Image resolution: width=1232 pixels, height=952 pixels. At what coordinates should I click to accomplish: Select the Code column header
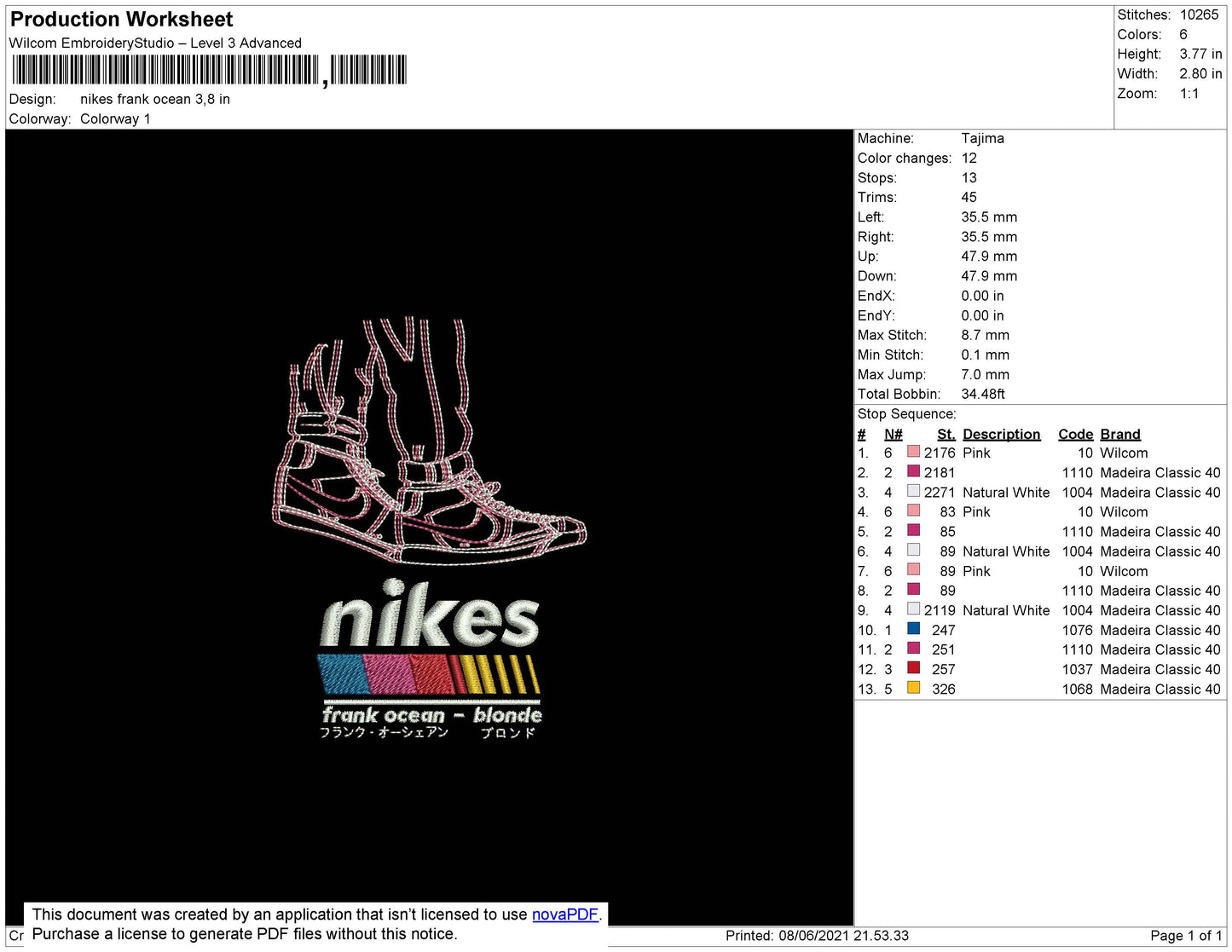[x=1074, y=434]
